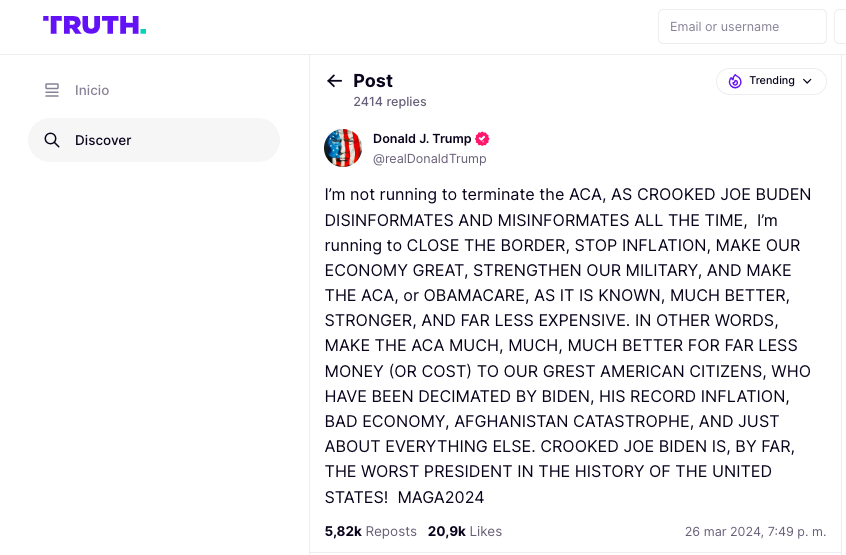Navigate to Inicio in the sidebar
The height and width of the screenshot is (555, 846).
coord(92,91)
